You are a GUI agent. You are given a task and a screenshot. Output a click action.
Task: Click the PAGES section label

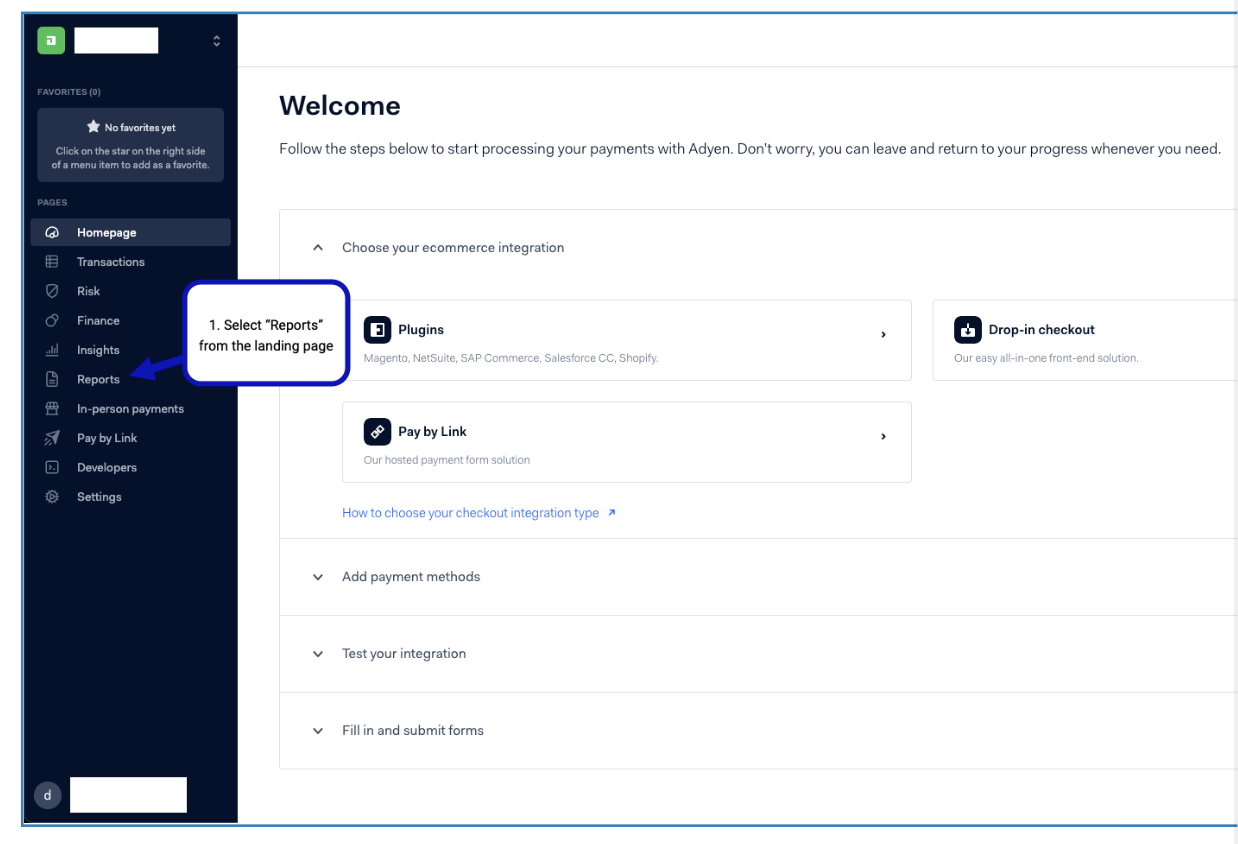(x=52, y=202)
